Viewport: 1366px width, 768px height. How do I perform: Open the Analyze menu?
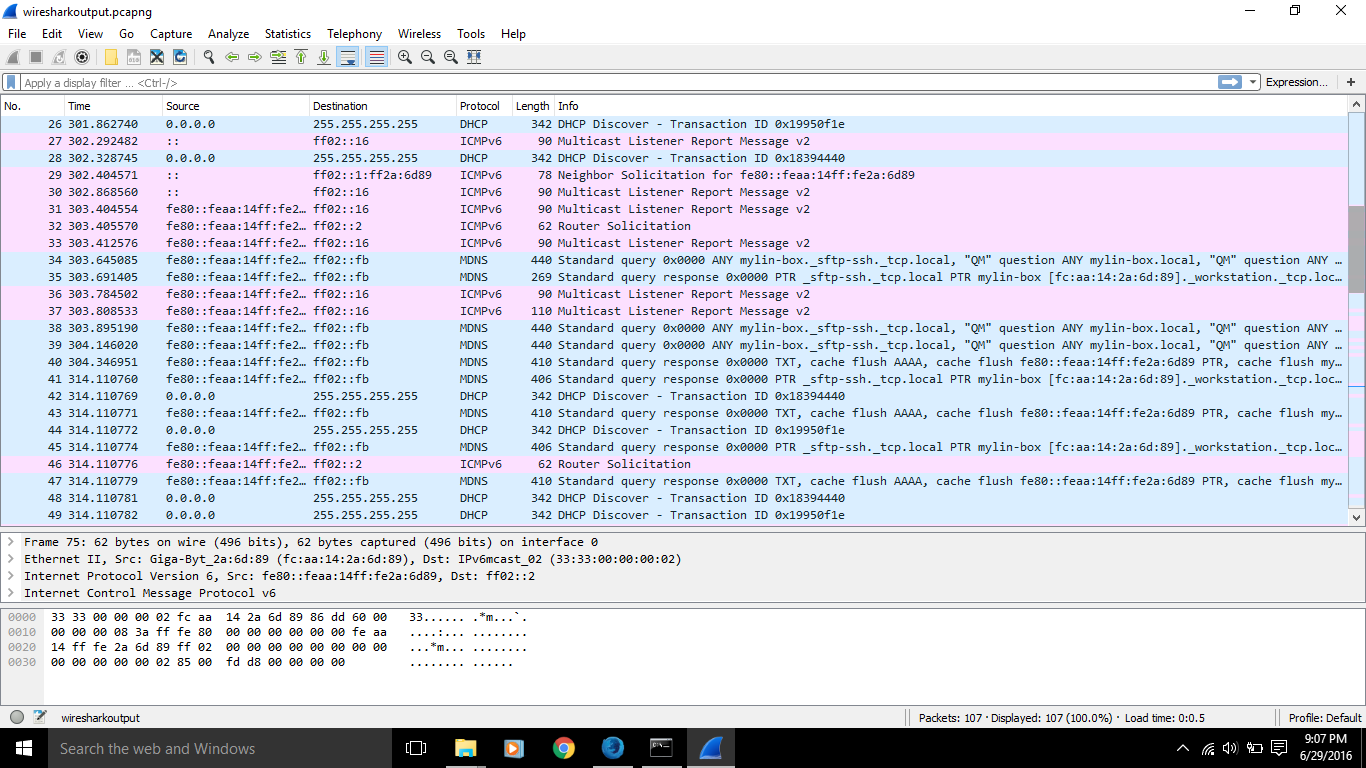tap(228, 33)
